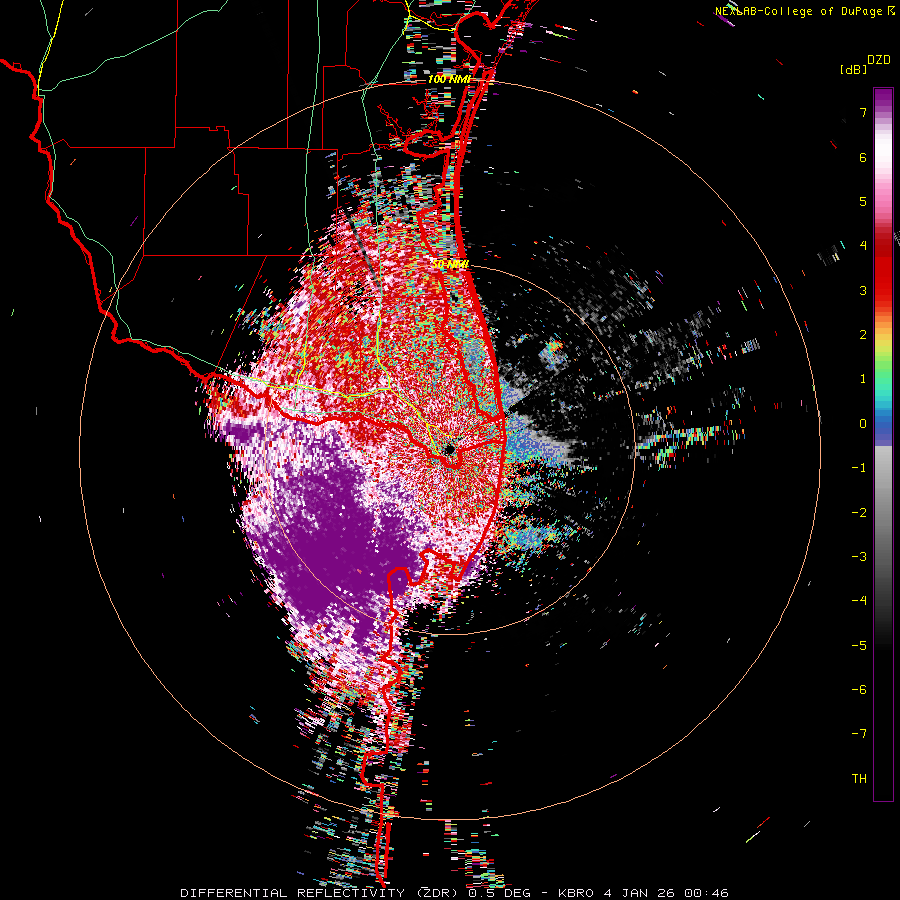Click the scale value -7
The width and height of the screenshot is (900, 900).
(x=859, y=734)
